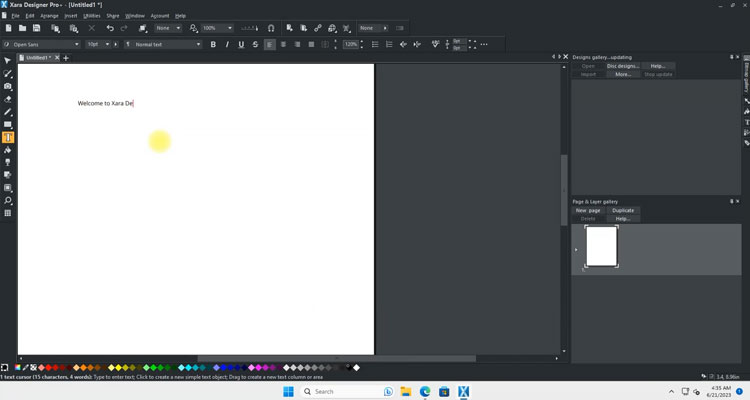
Task: Open the Edit menu
Action: 30,16
